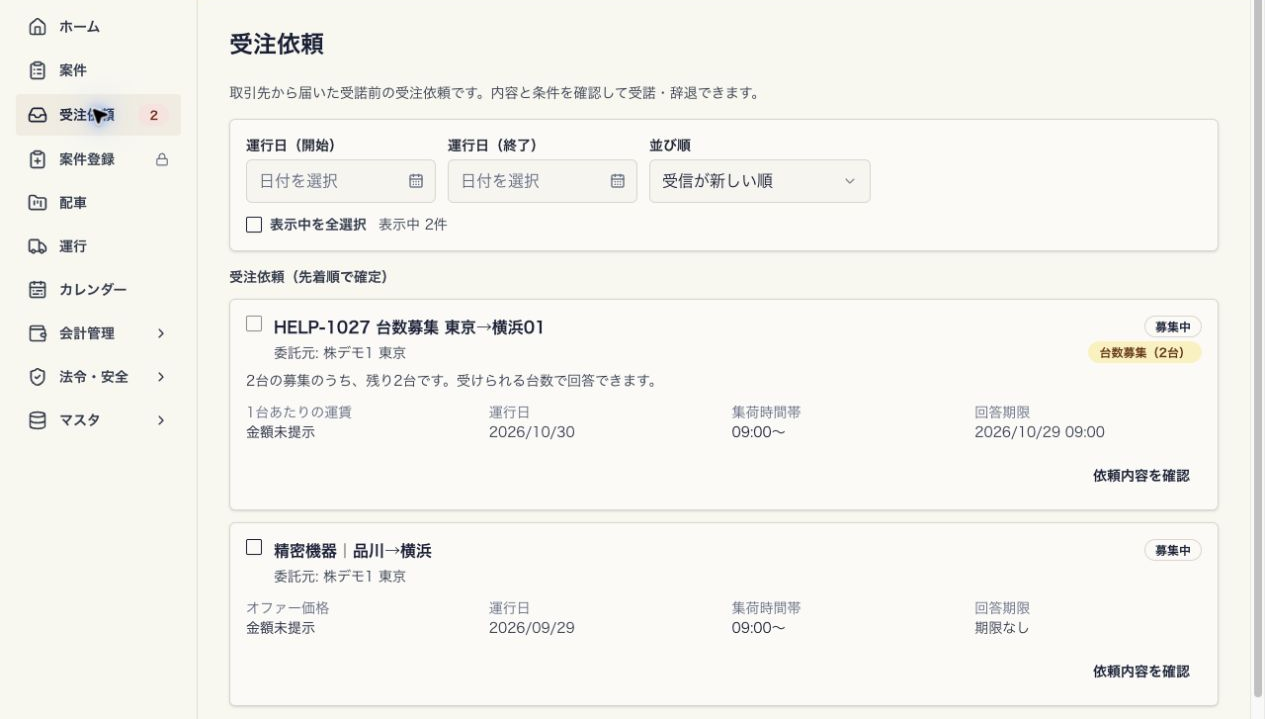Image resolution: width=1265 pixels, height=719 pixels.
Task: Click the 受注依頼 inbox icon
Action: coord(37,115)
